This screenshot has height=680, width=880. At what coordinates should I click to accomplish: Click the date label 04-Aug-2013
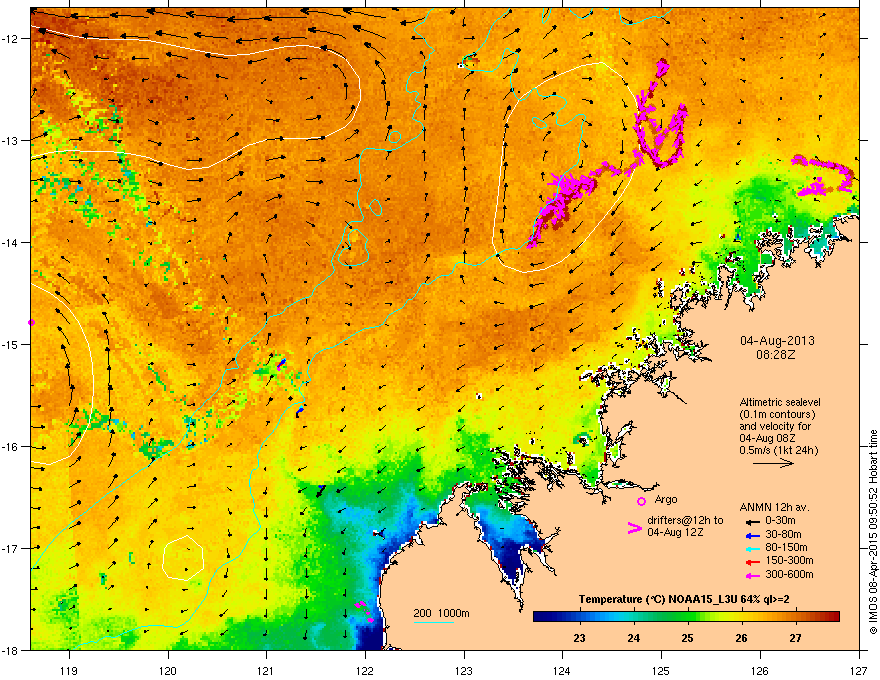click(x=777, y=341)
